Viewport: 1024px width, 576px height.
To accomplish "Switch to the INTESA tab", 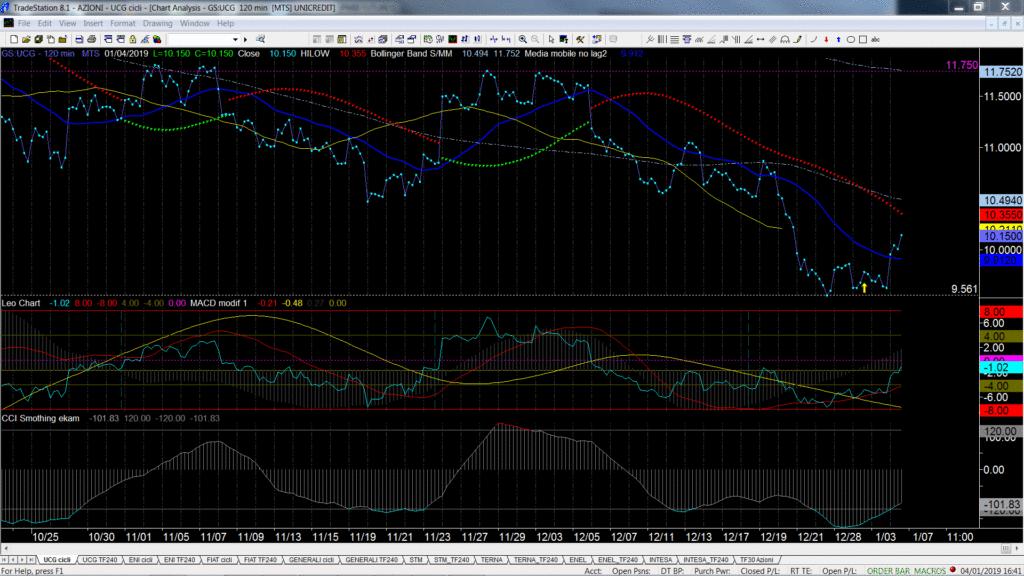I will (660, 560).
